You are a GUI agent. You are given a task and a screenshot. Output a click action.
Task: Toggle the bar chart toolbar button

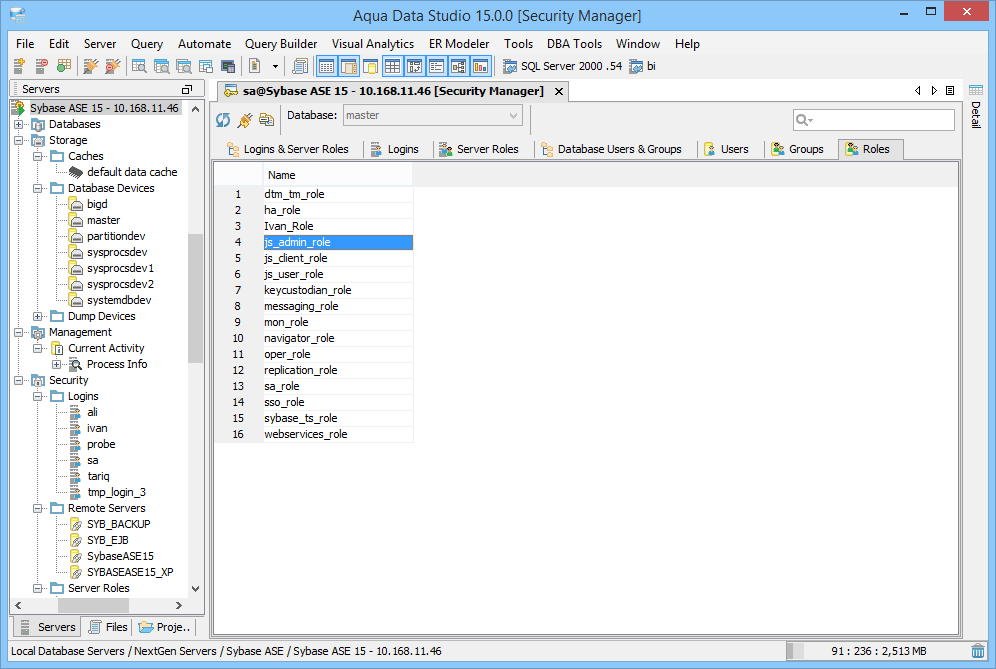point(480,66)
